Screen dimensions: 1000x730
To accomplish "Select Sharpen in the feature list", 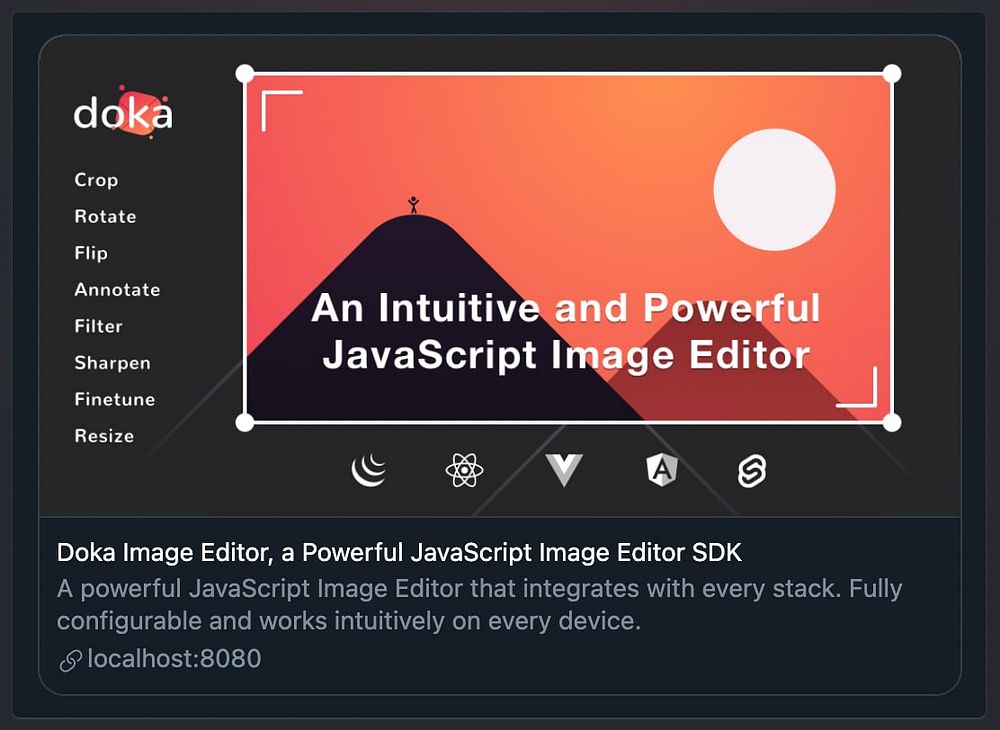I will click(x=112, y=363).
